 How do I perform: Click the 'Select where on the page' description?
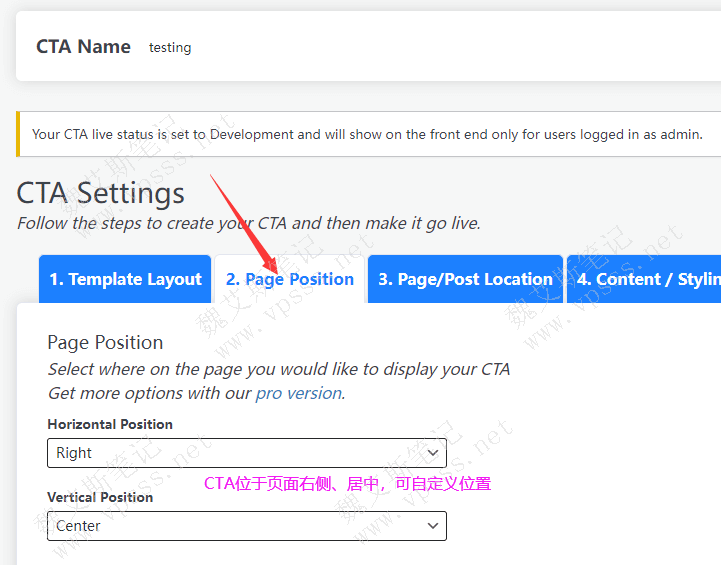(x=278, y=369)
